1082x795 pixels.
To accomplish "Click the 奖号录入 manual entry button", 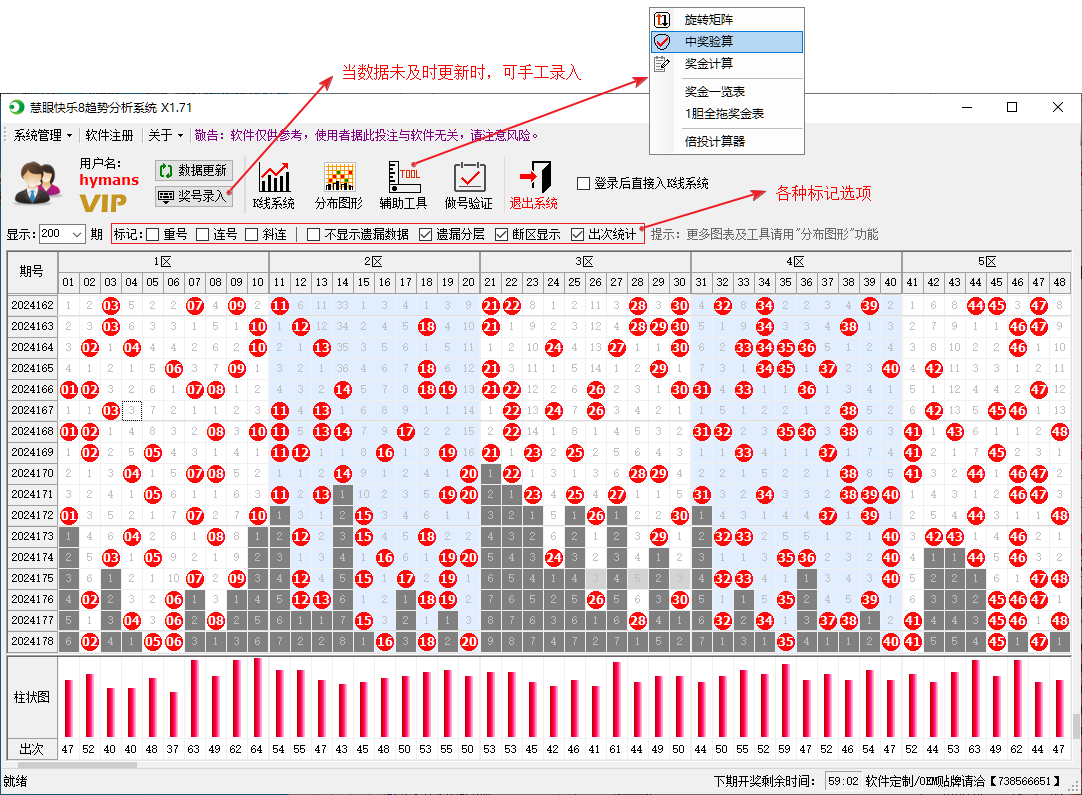I will click(x=194, y=196).
